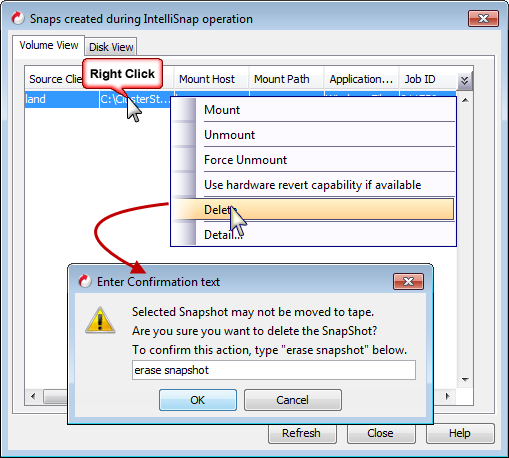The width and height of the screenshot is (509, 458).
Task: Close the Snaps created during IntelliSnap window
Action: (x=483, y=18)
